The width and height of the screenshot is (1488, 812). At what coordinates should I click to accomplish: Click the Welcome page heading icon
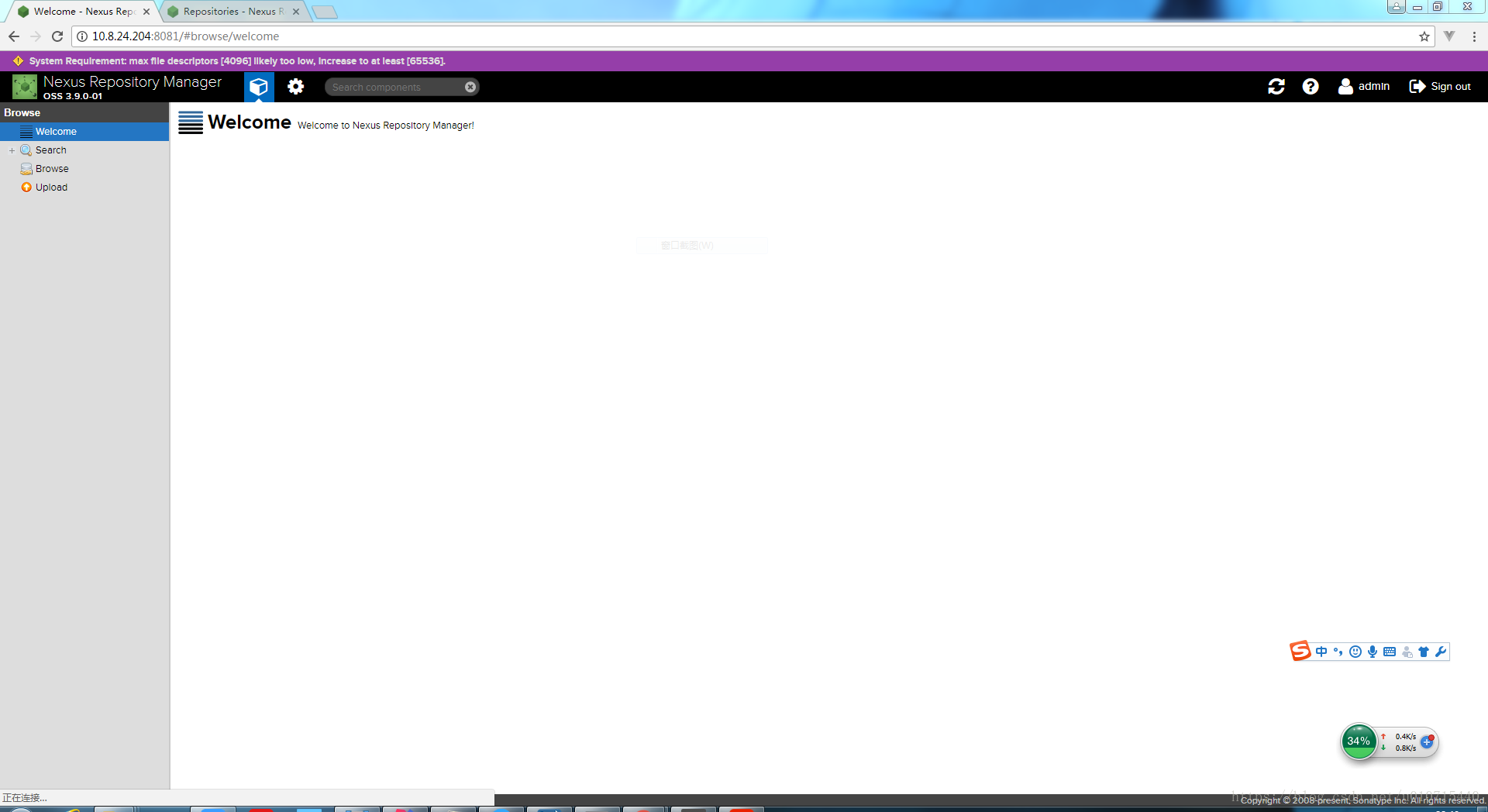[x=191, y=122]
